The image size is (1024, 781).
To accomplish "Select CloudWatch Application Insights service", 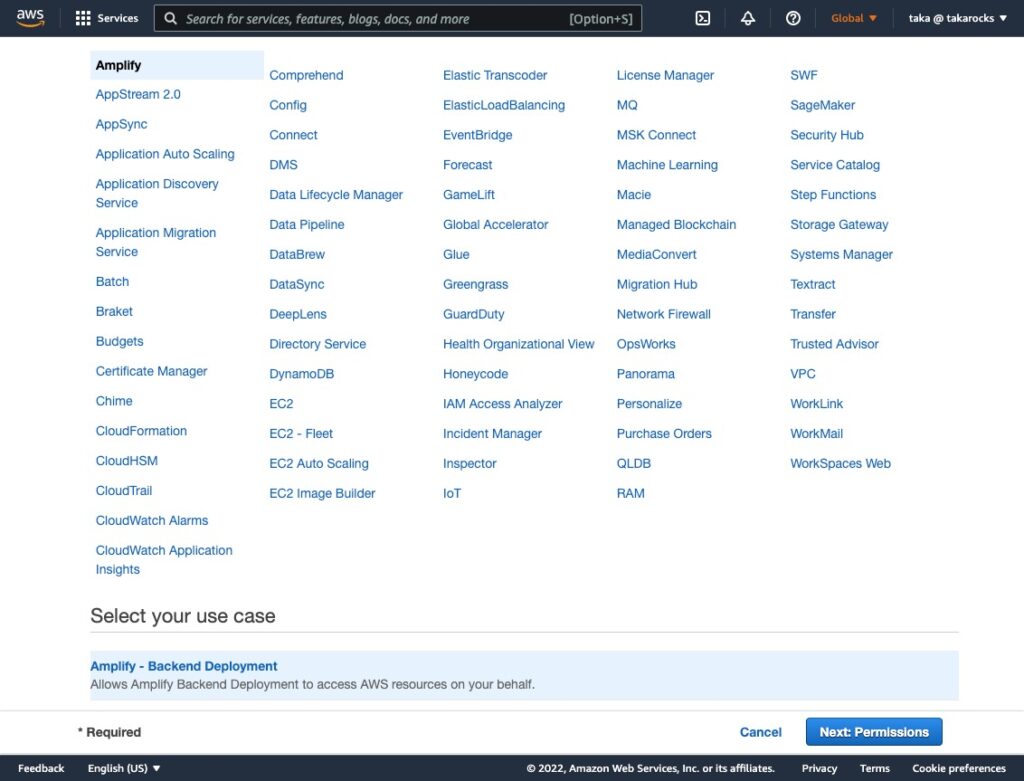I will (164, 560).
